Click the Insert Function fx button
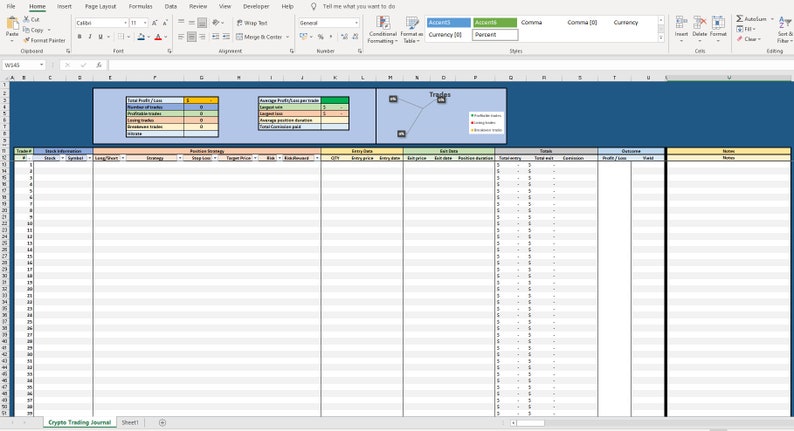Viewport: 794px width, 431px height. (99, 65)
